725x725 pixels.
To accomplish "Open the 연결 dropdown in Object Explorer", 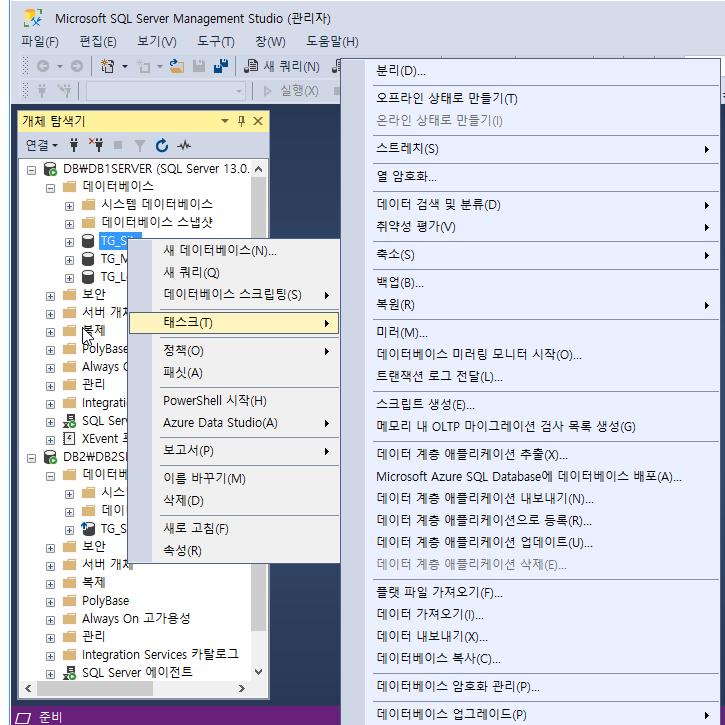I will coord(42,146).
